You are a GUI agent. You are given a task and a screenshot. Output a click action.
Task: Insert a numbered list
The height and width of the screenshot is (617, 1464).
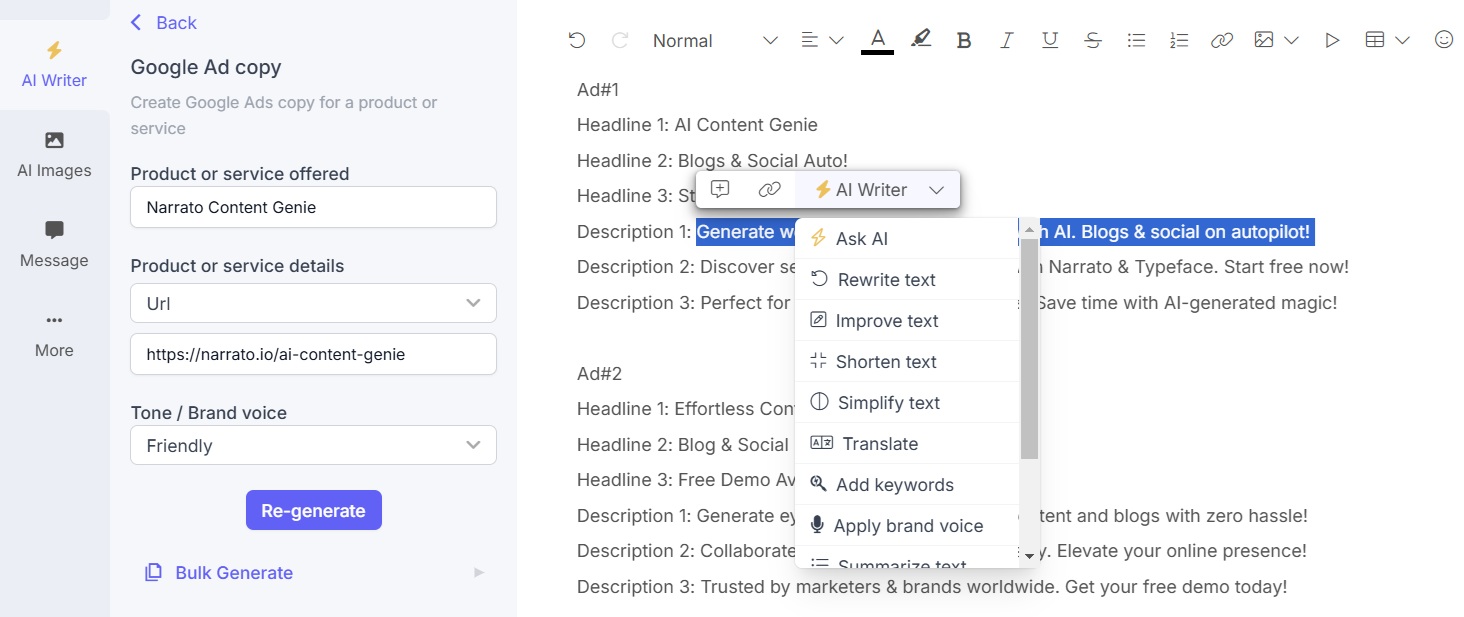[x=1179, y=40]
